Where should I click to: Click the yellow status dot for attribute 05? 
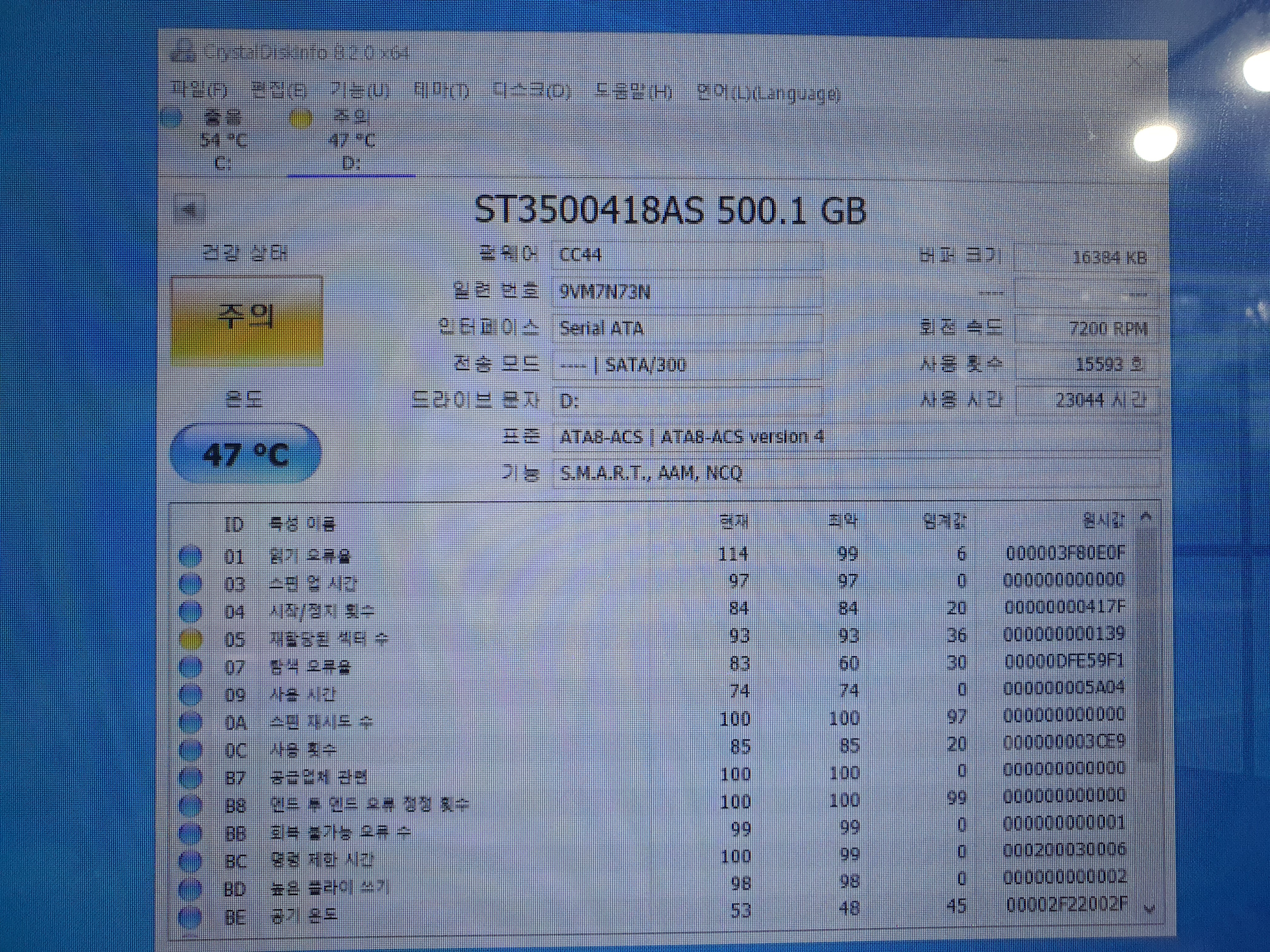(x=191, y=639)
